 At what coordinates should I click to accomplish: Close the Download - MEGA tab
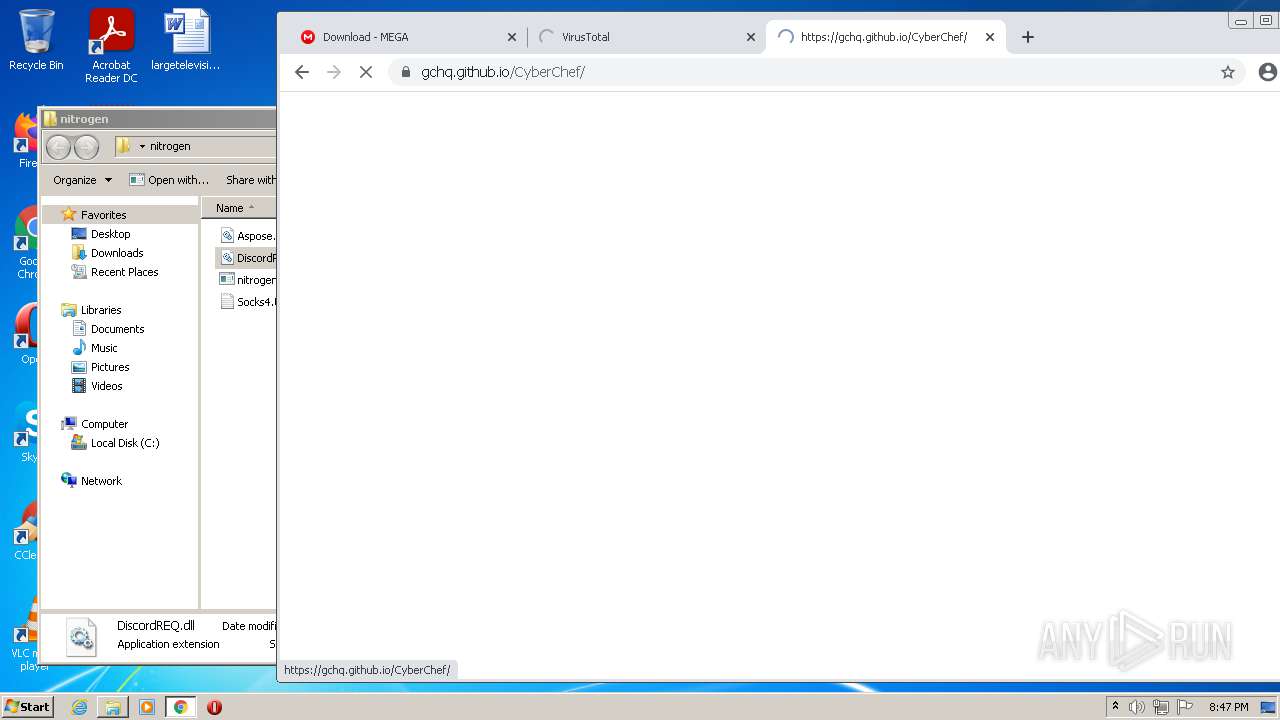tap(512, 37)
